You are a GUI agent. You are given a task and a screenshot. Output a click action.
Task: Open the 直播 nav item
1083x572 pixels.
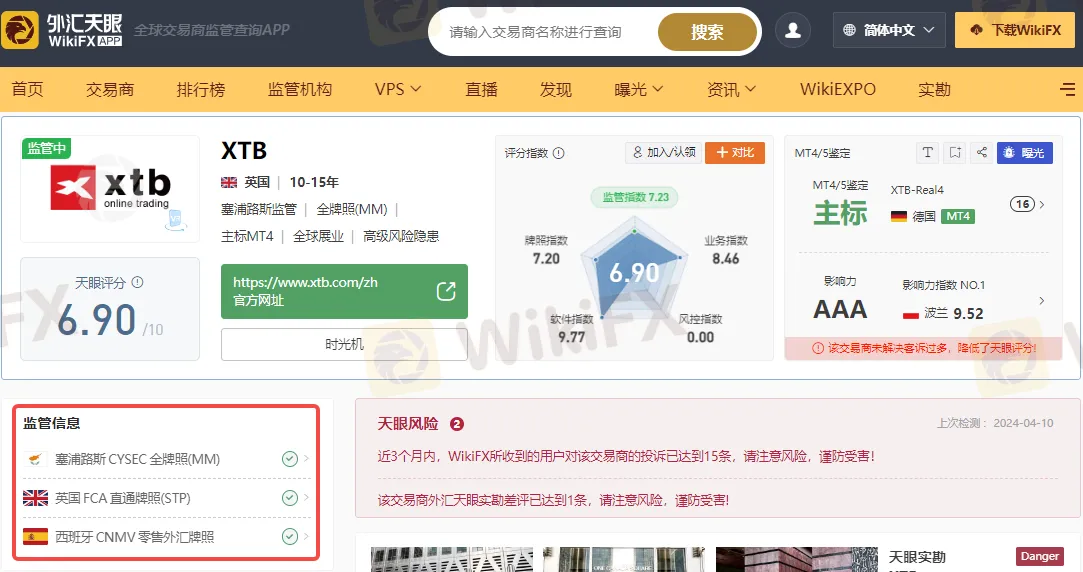[x=481, y=89]
